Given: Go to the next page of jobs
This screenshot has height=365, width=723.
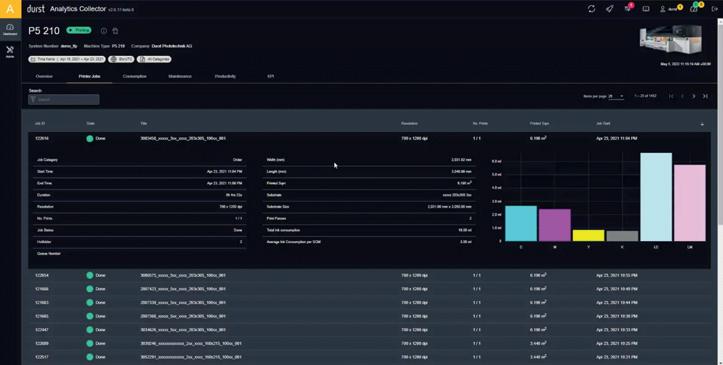Looking at the screenshot, I should click(x=693, y=96).
